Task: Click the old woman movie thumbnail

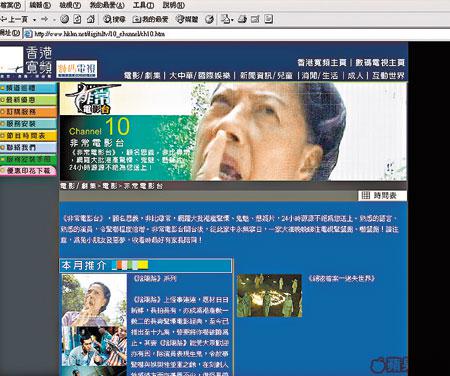Action: 94,300
